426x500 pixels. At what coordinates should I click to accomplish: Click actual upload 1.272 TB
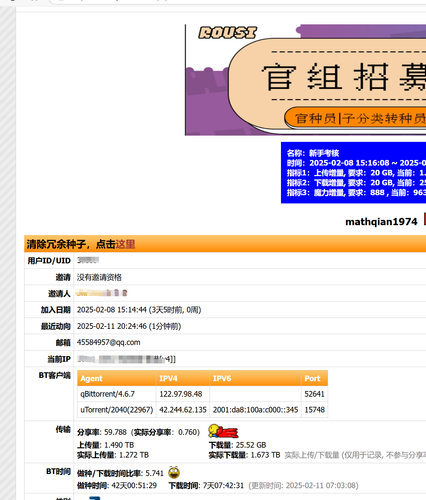[x=134, y=455]
